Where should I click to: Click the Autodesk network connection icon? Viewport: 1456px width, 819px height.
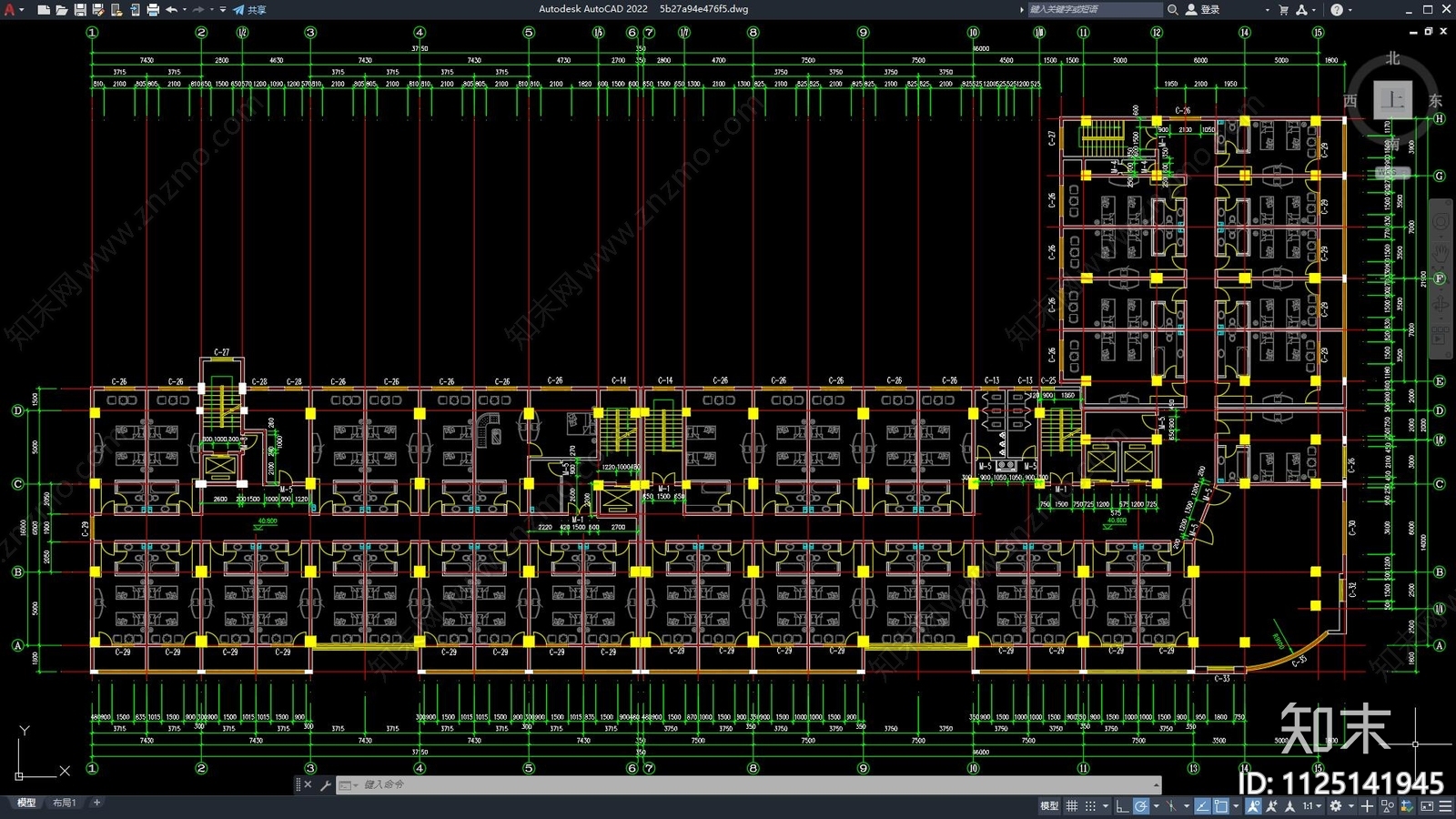click(x=1301, y=9)
